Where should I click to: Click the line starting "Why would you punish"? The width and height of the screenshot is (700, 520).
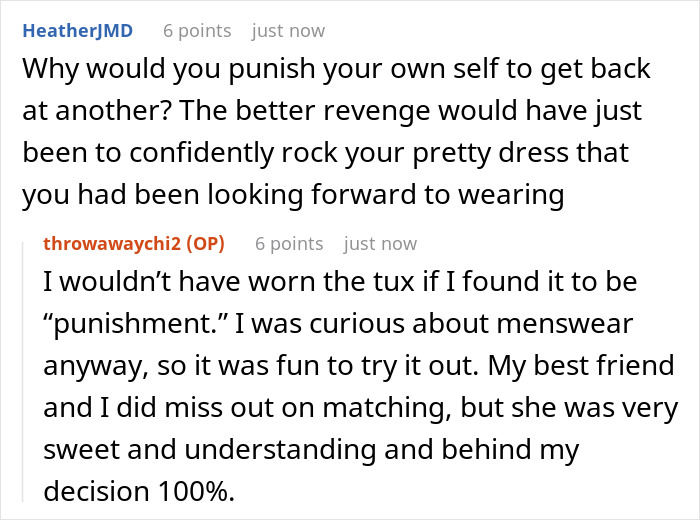(x=336, y=70)
